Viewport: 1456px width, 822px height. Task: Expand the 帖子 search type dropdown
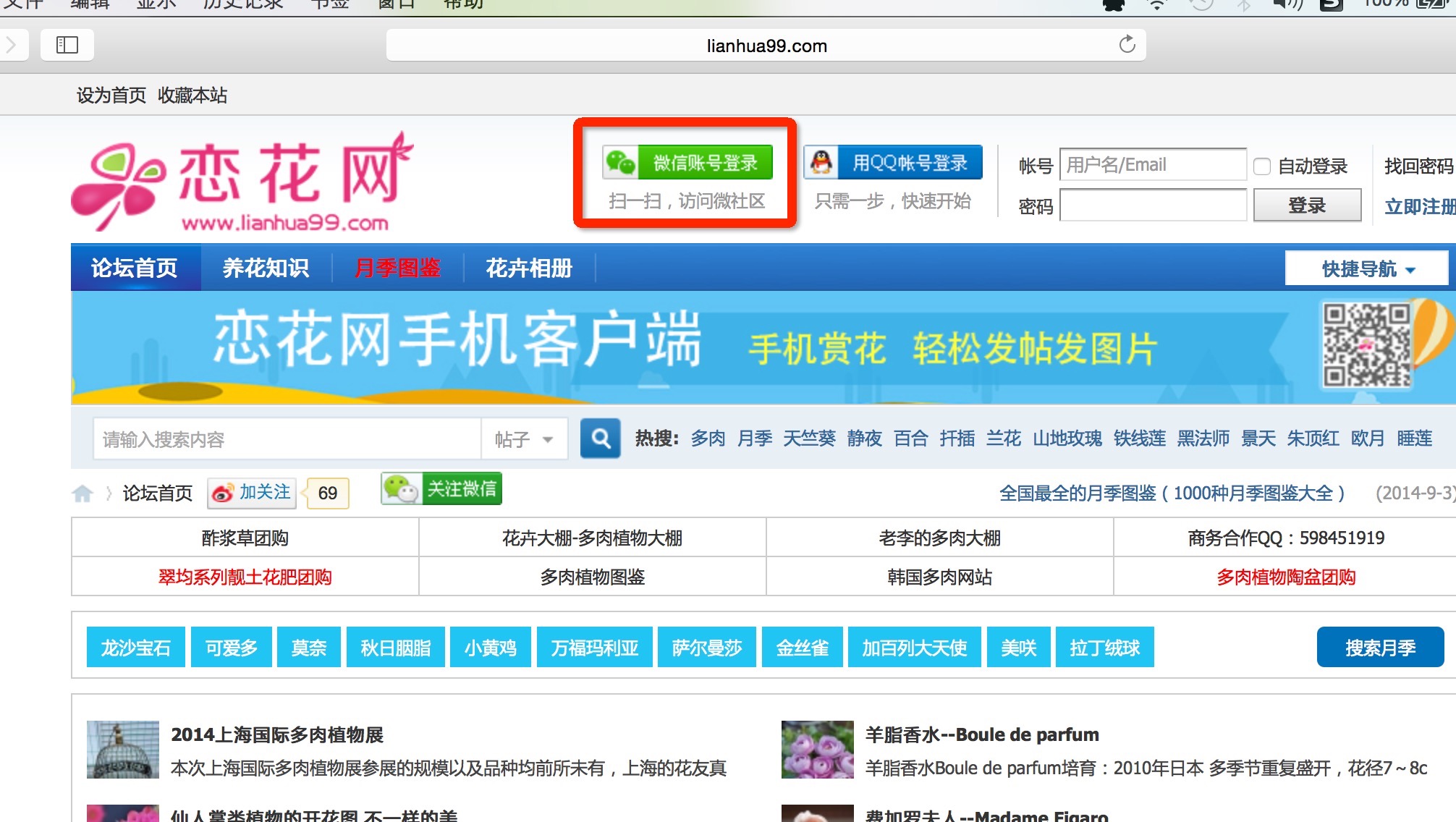pyautogui.click(x=524, y=438)
